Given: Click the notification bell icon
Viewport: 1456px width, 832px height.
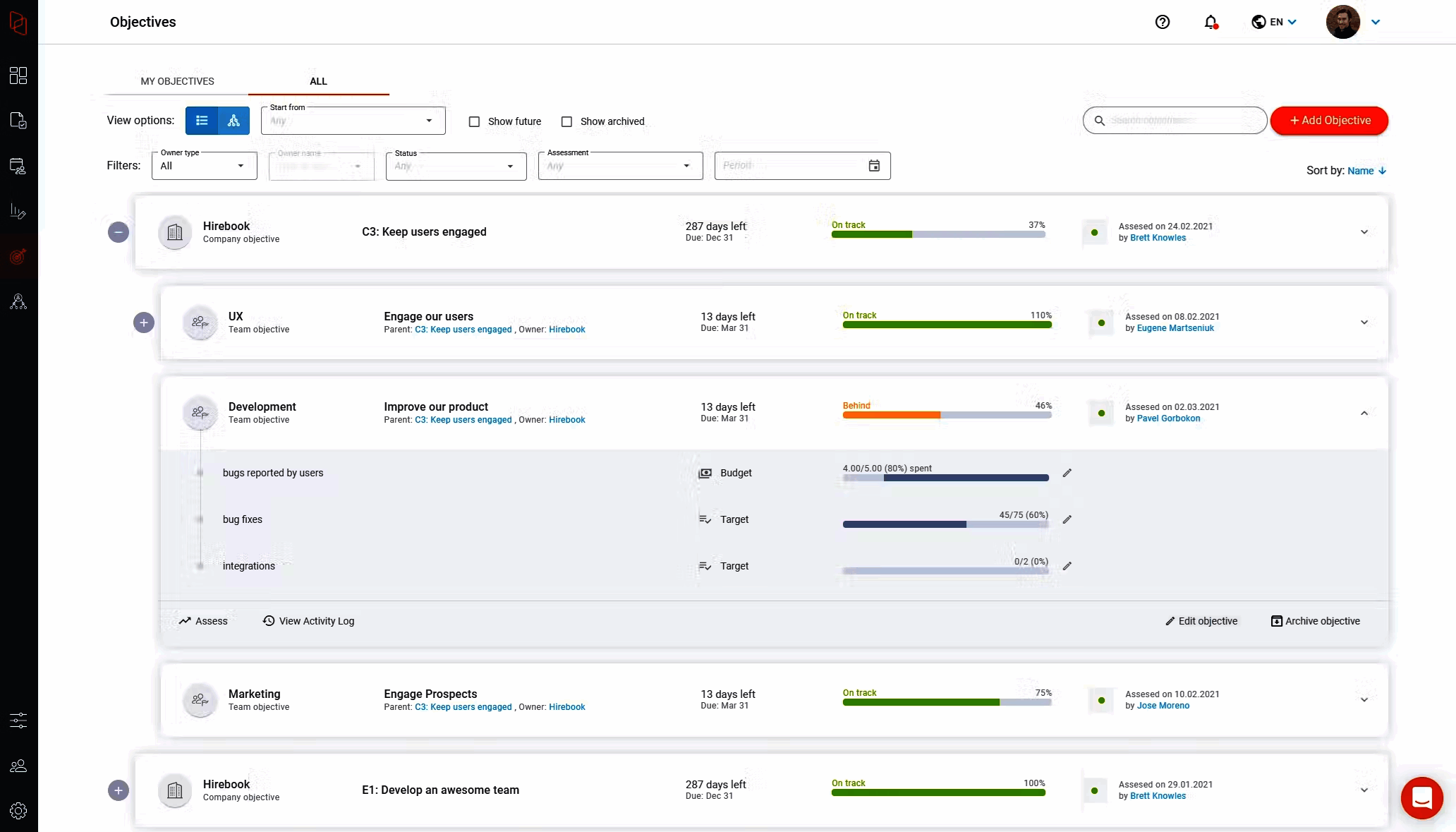Looking at the screenshot, I should tap(1211, 22).
